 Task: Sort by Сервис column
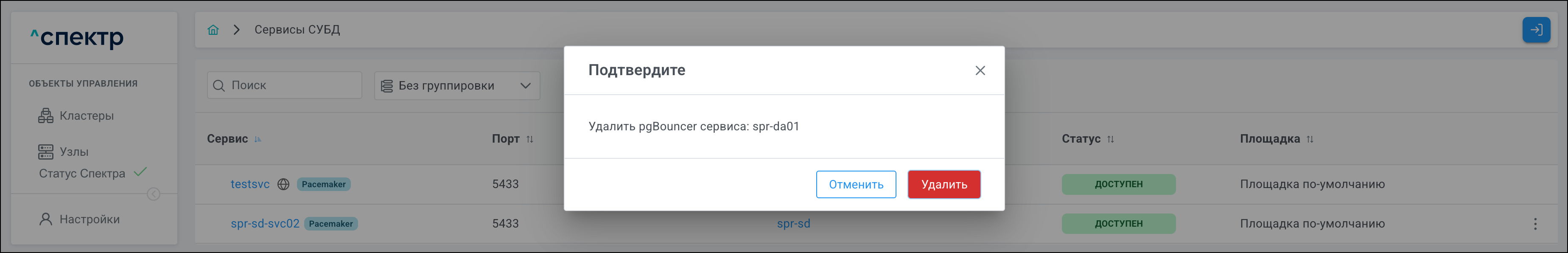pos(258,140)
